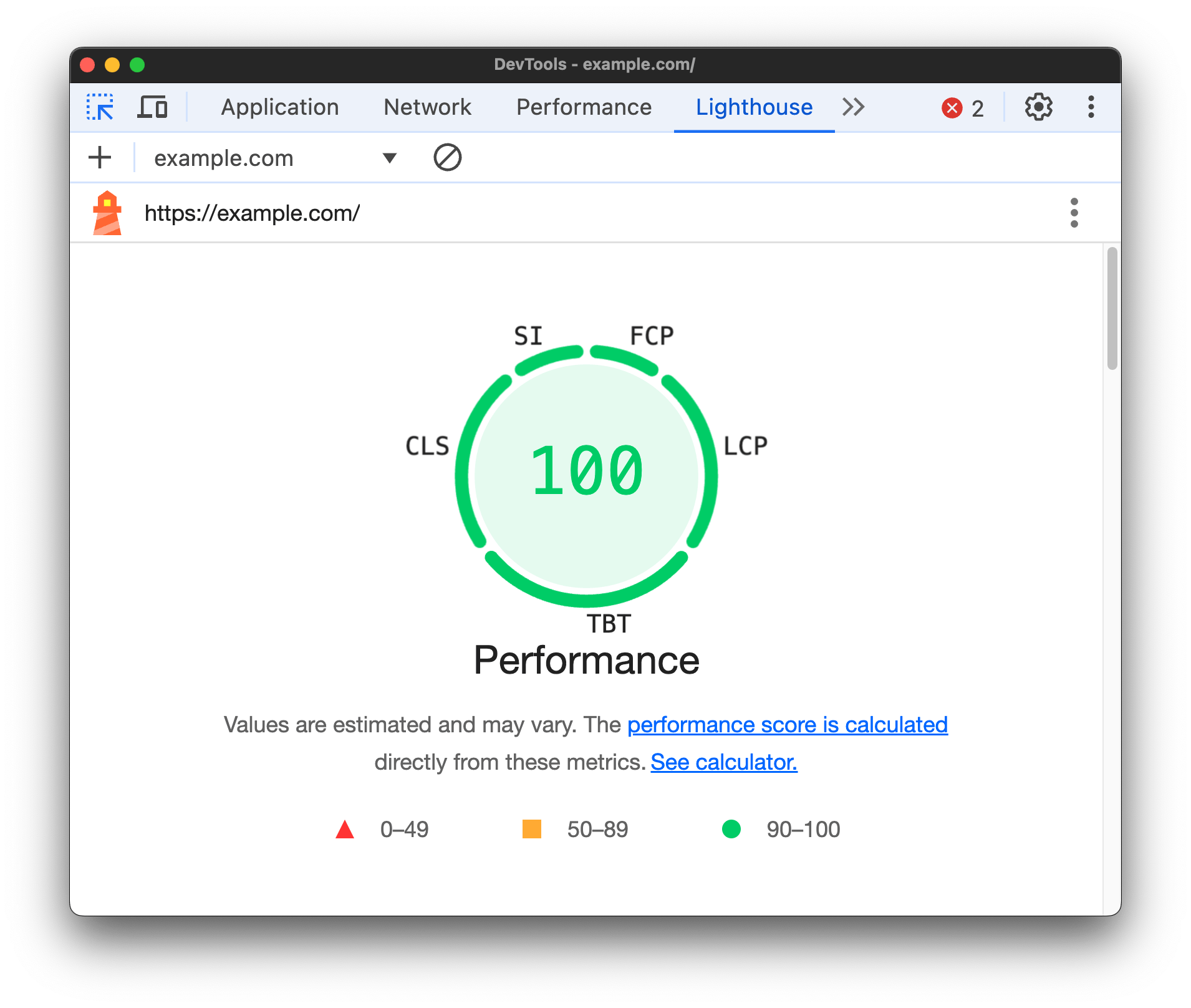The height and width of the screenshot is (1008, 1191).
Task: Click the See calculator link
Action: (x=723, y=762)
